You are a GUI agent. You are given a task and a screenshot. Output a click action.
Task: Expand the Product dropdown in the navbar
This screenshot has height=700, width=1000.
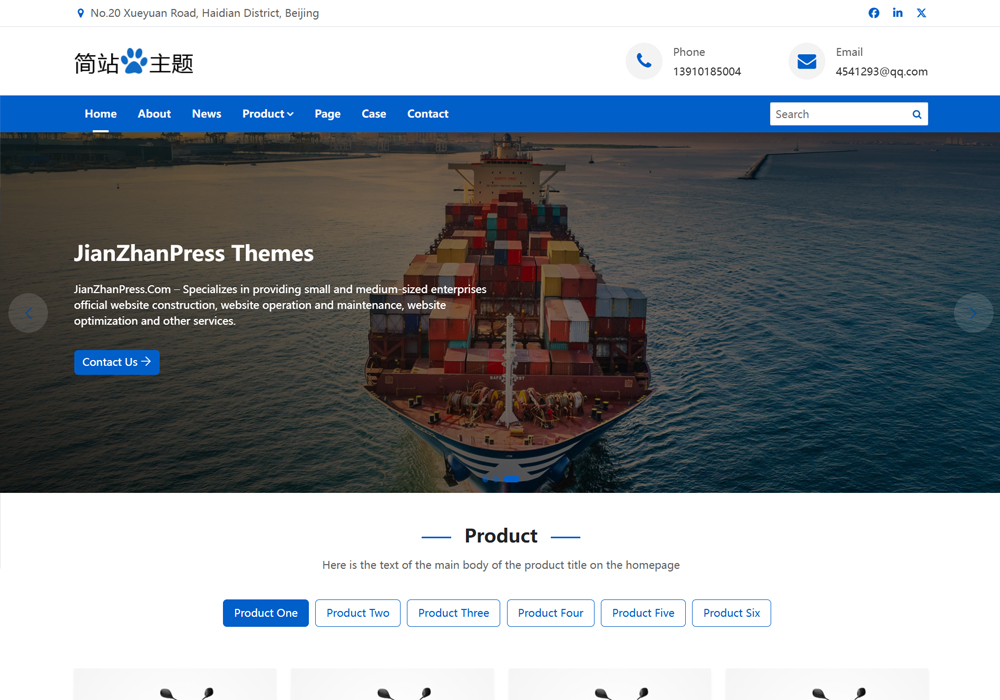267,114
